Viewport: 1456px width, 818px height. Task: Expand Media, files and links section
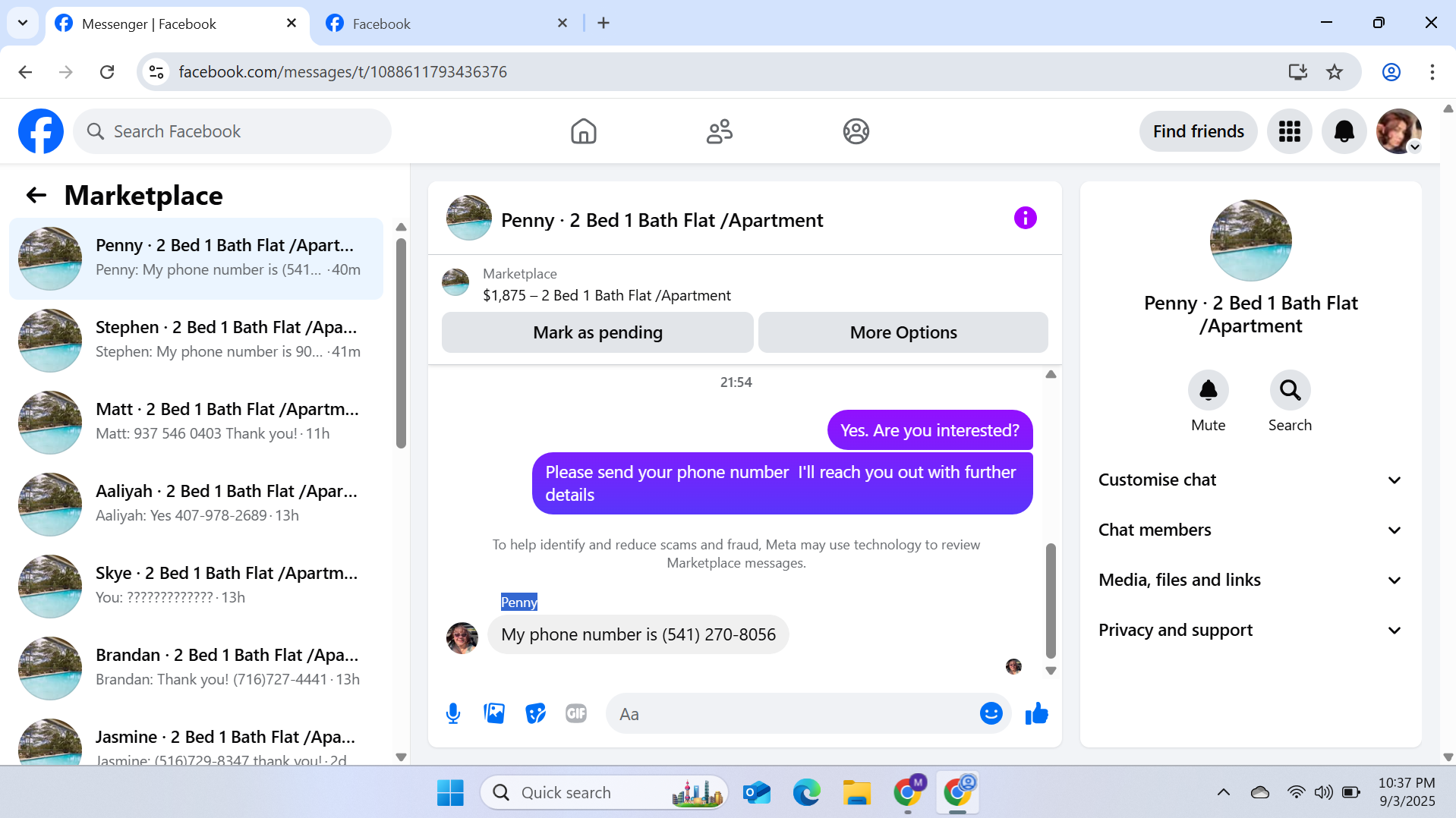1250,580
